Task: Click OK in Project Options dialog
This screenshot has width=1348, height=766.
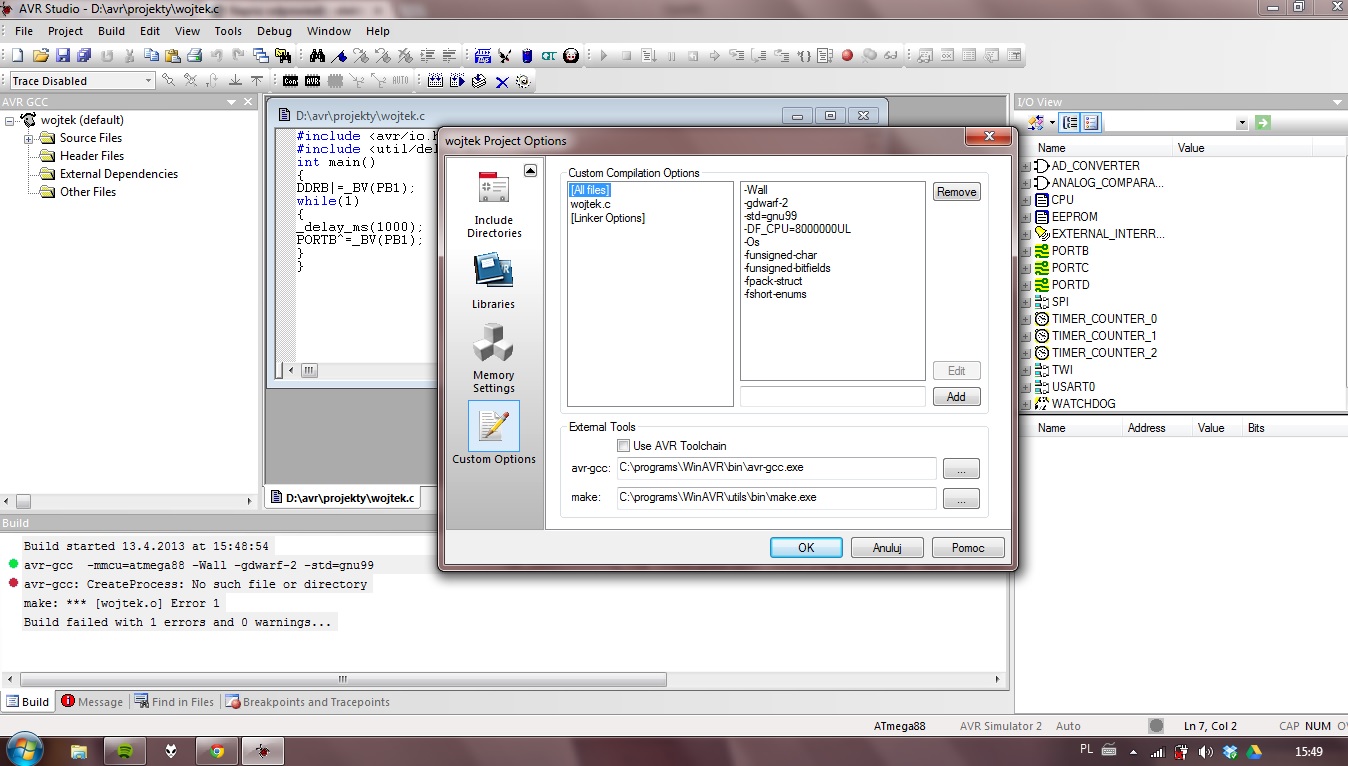Action: 806,547
